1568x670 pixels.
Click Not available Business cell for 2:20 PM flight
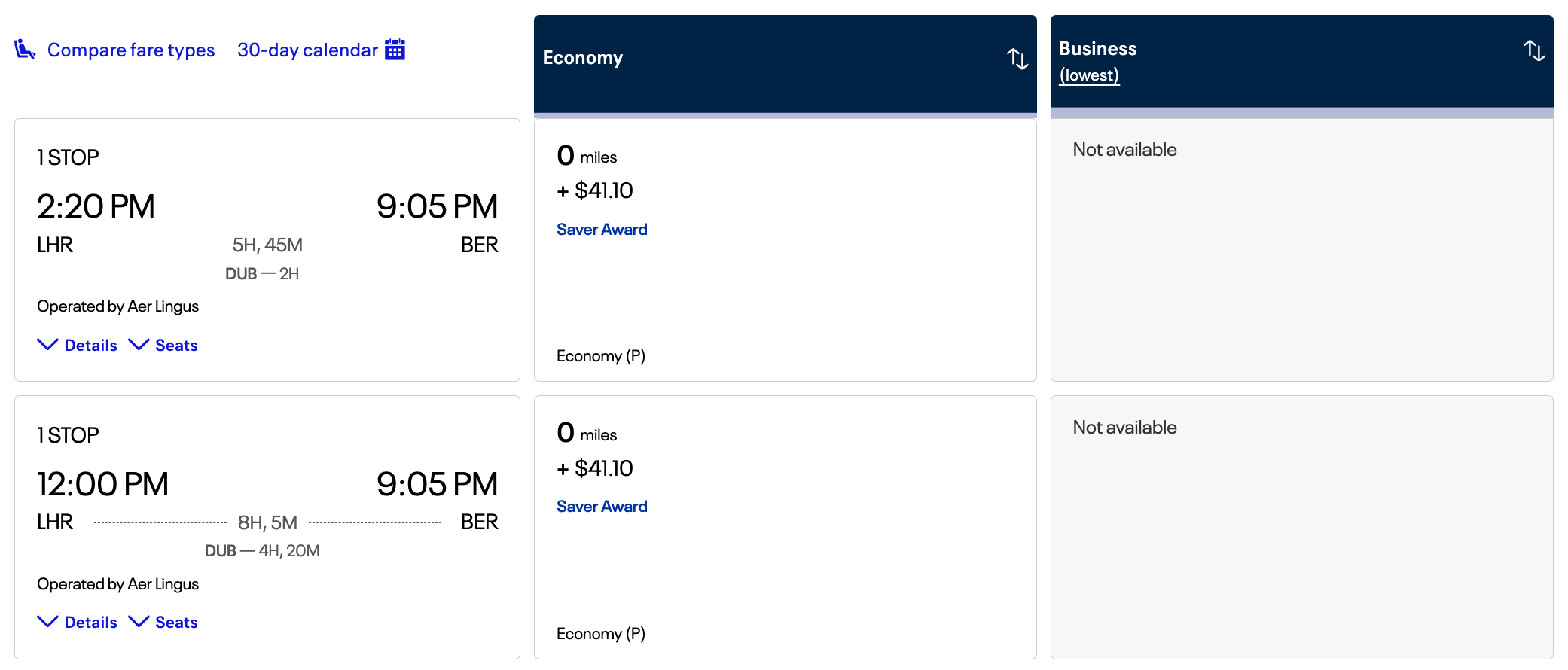coord(1301,250)
